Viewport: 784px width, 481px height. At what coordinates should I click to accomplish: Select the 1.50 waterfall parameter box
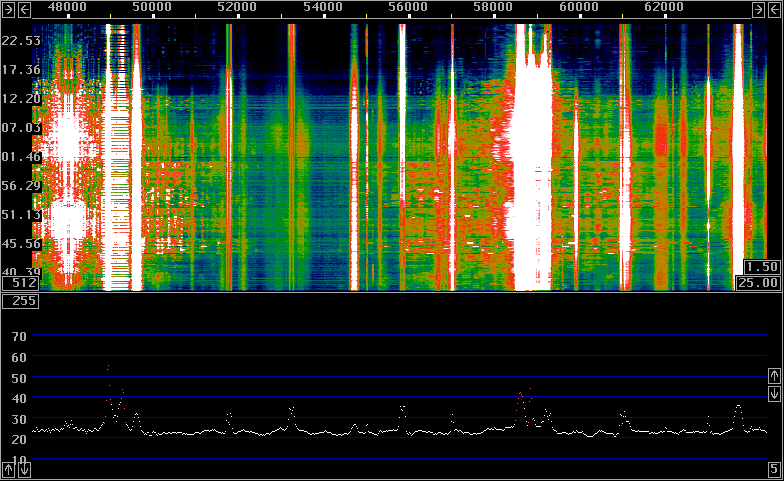[762, 266]
